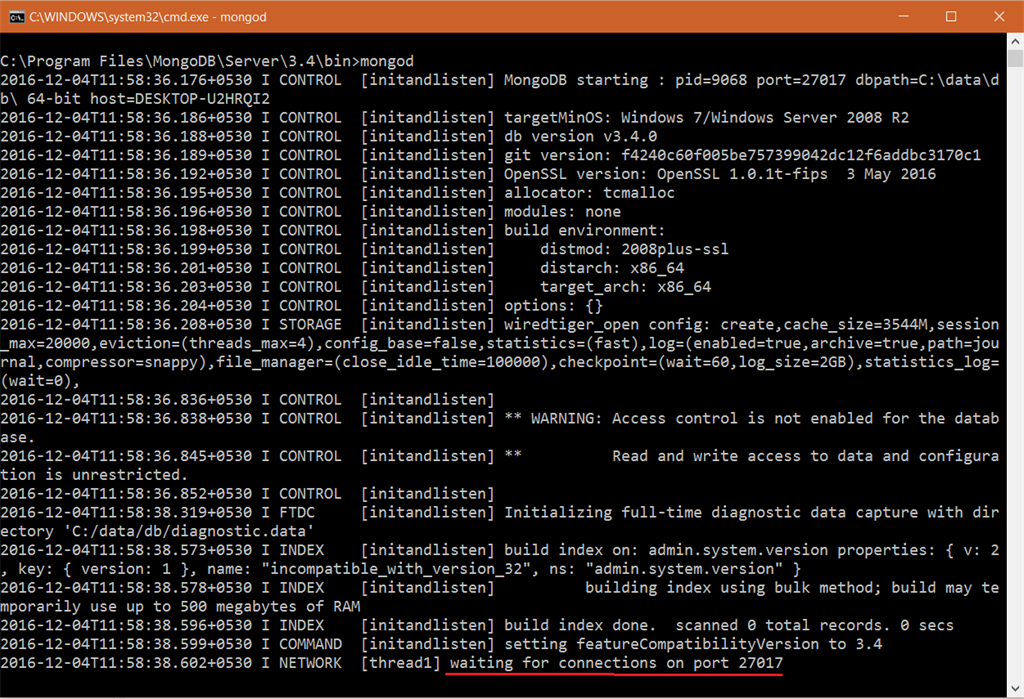
Task: Click 'options: {}' line
Action: [553, 306]
